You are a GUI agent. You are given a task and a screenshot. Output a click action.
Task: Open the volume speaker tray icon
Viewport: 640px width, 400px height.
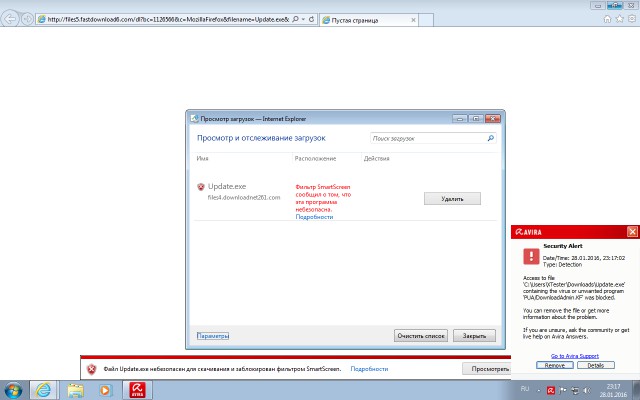[587, 391]
